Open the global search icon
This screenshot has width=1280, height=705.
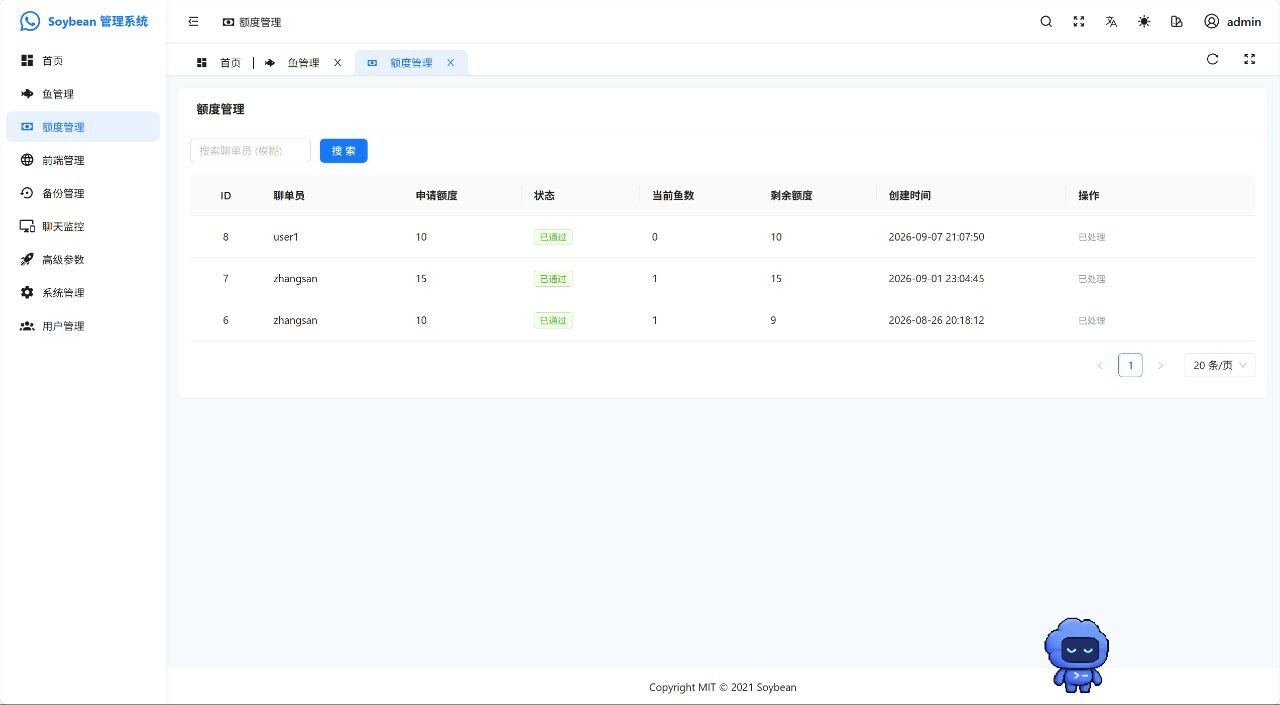[x=1046, y=21]
